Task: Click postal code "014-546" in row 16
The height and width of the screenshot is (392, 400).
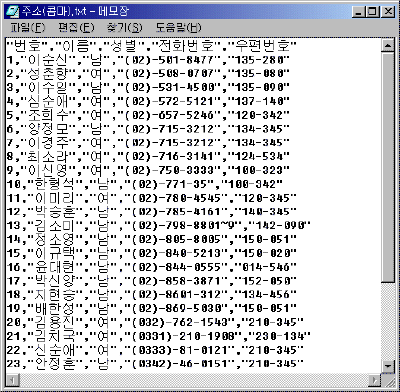Action: click(266, 267)
